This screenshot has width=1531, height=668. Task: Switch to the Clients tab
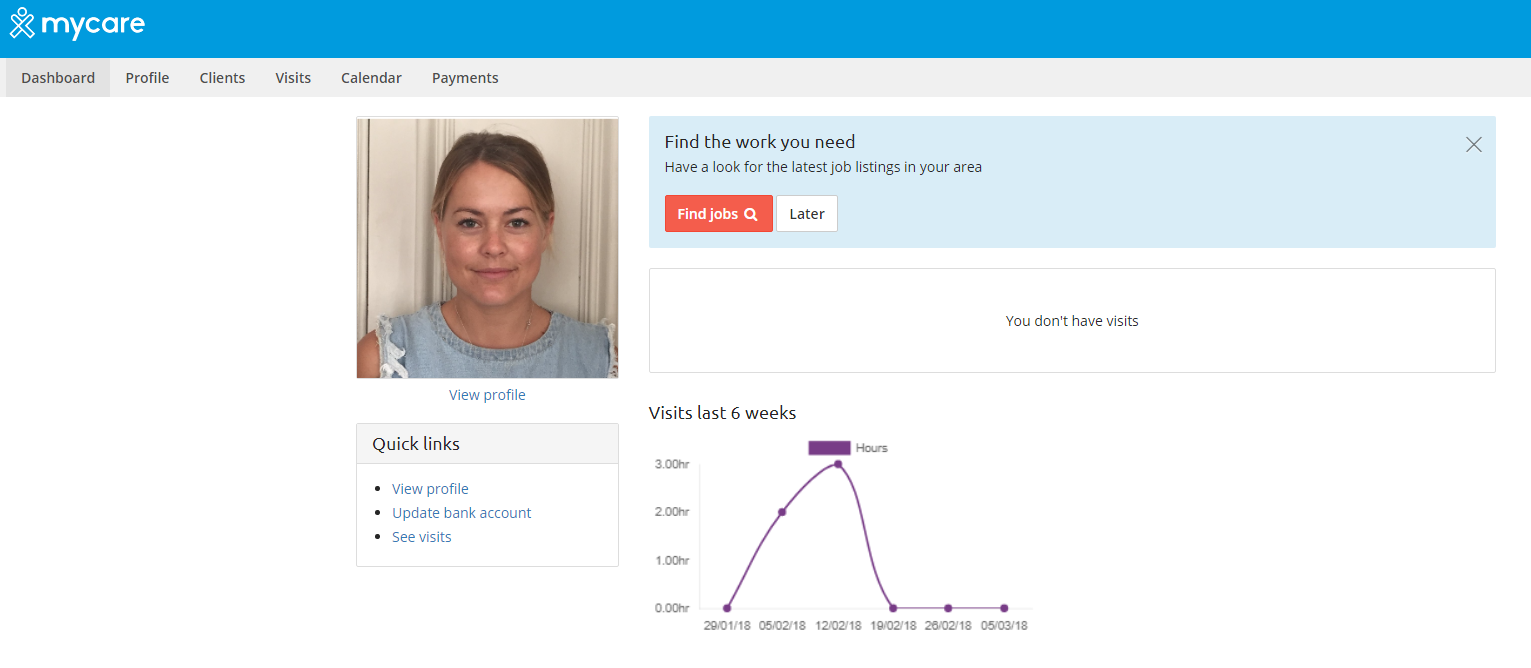click(x=222, y=78)
